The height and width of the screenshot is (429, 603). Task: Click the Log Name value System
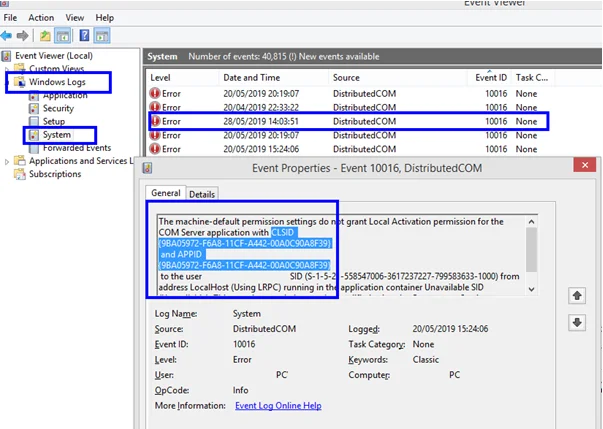coord(247,314)
